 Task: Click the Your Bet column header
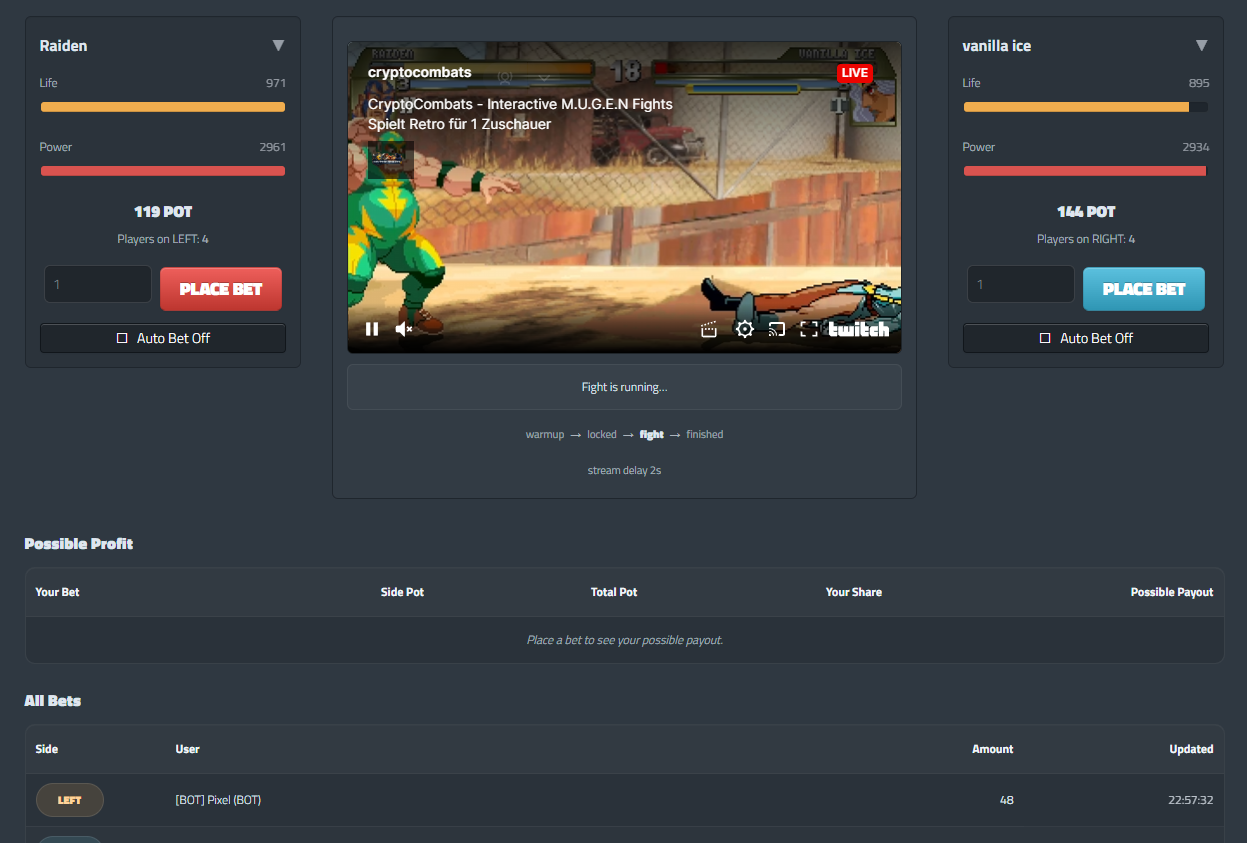coord(57,592)
